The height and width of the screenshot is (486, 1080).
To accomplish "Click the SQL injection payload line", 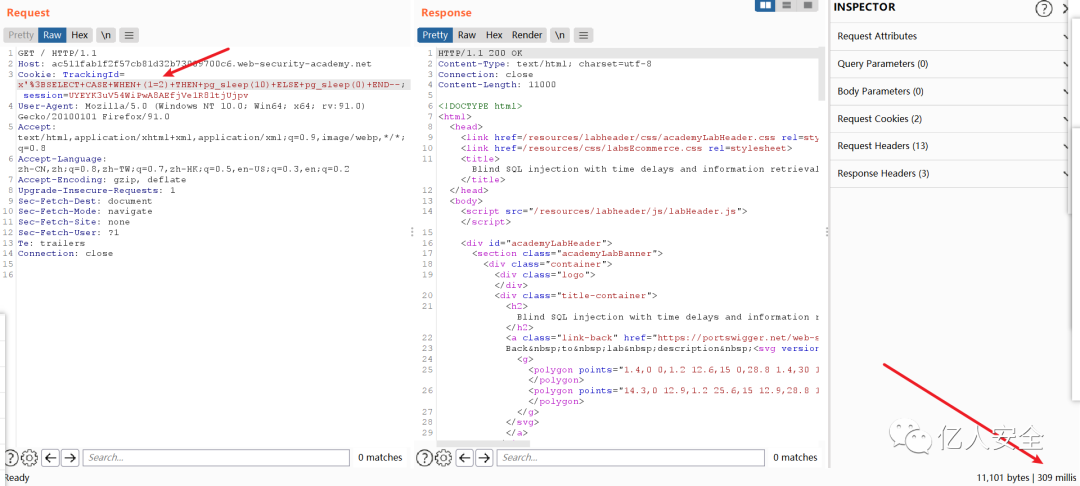I will click(x=211, y=84).
